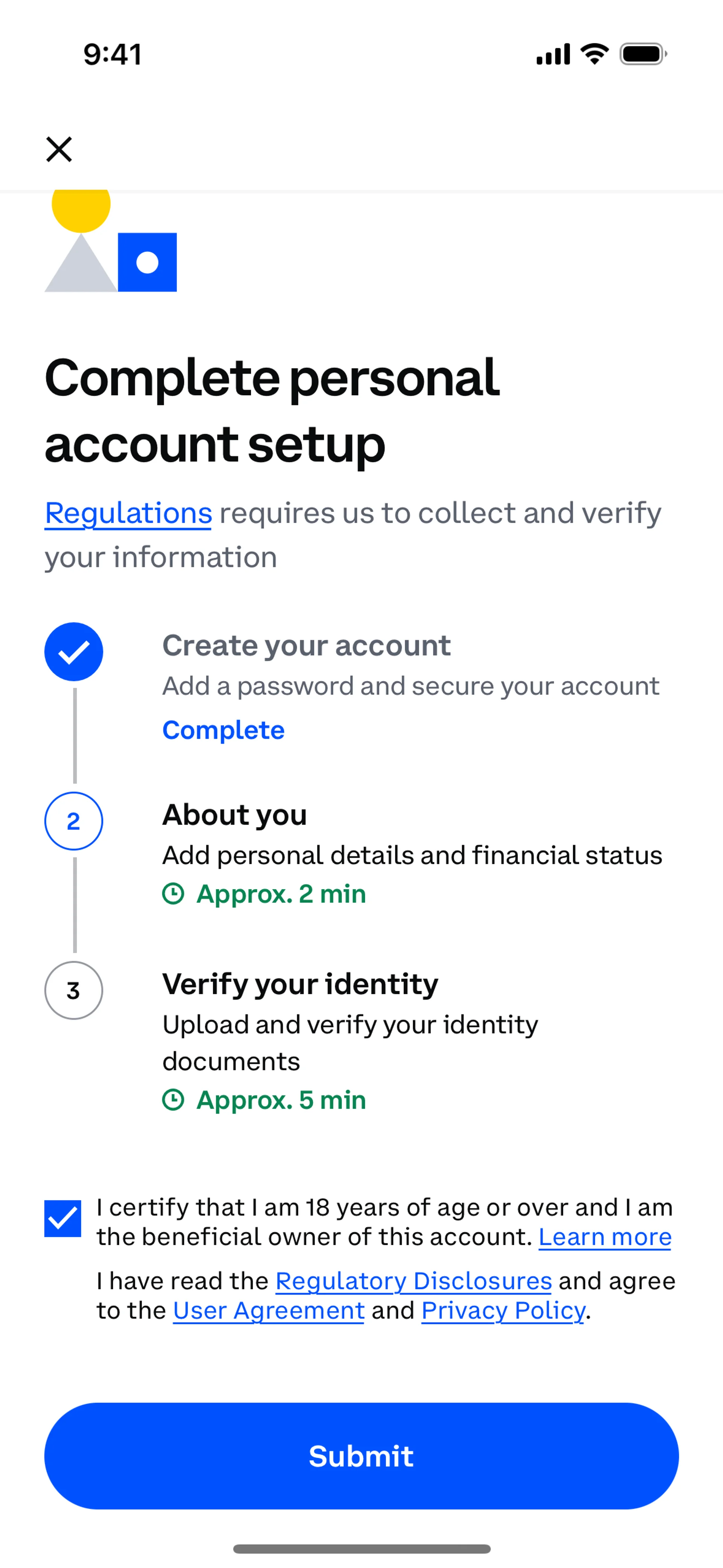Select the step 2 circle icon

pos(74,821)
